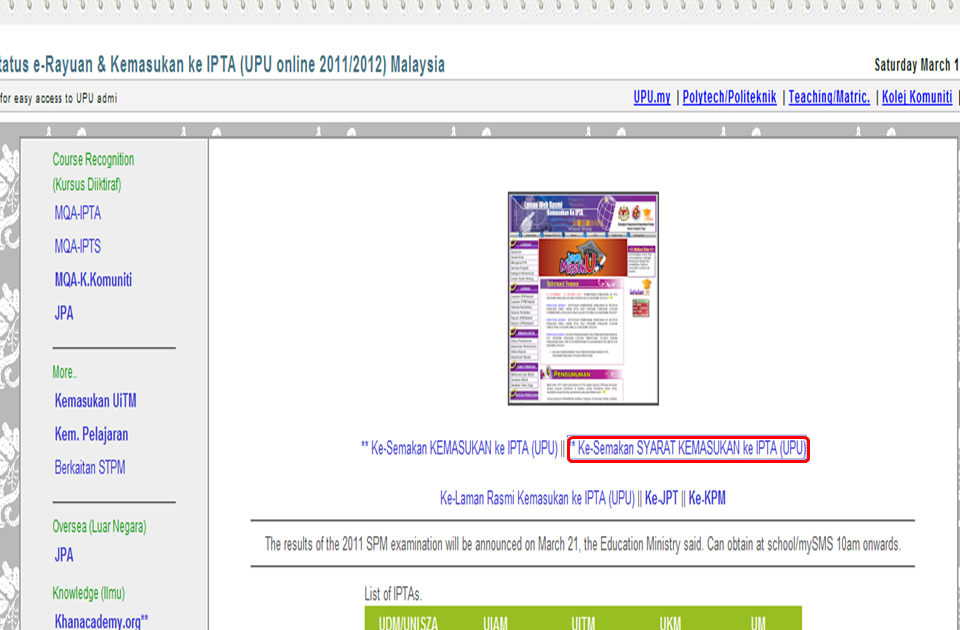Open MQA-IPTA in the sidebar
This screenshot has width=960, height=630.
78,213
